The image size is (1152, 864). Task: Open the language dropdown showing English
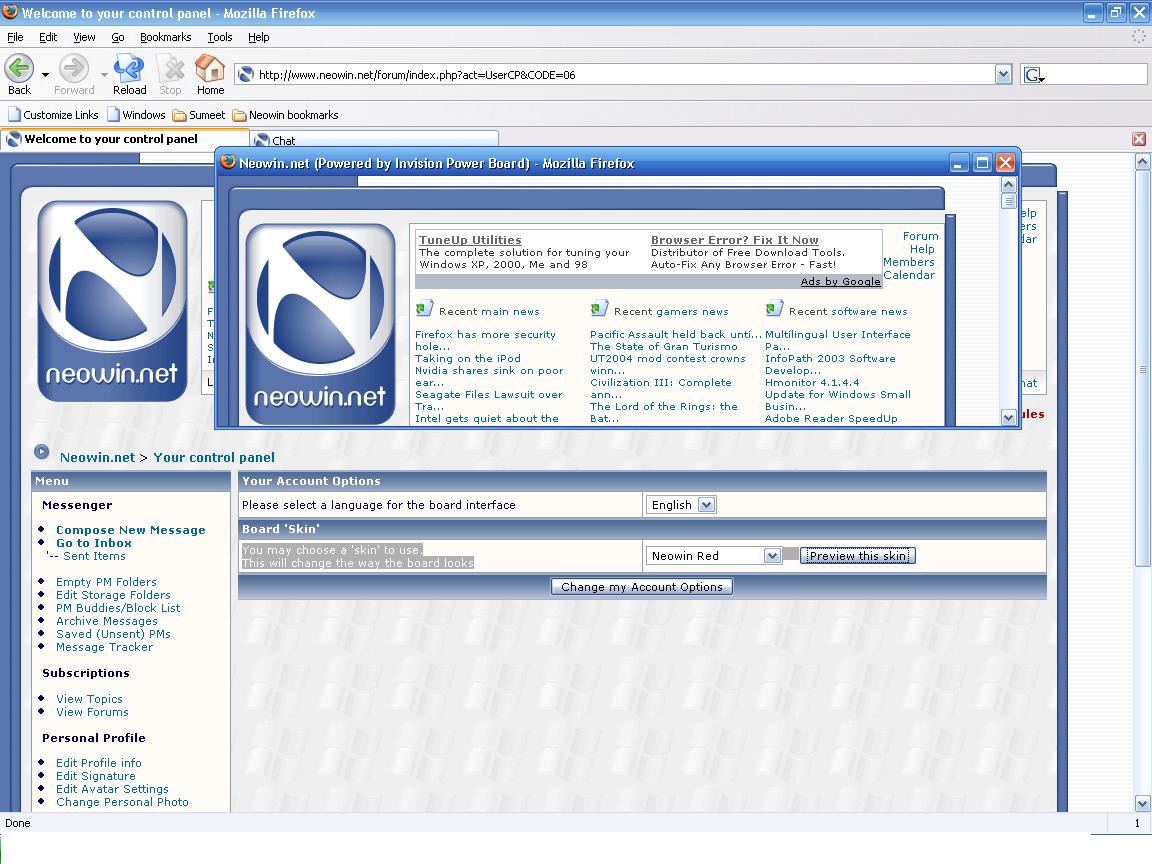(x=706, y=505)
